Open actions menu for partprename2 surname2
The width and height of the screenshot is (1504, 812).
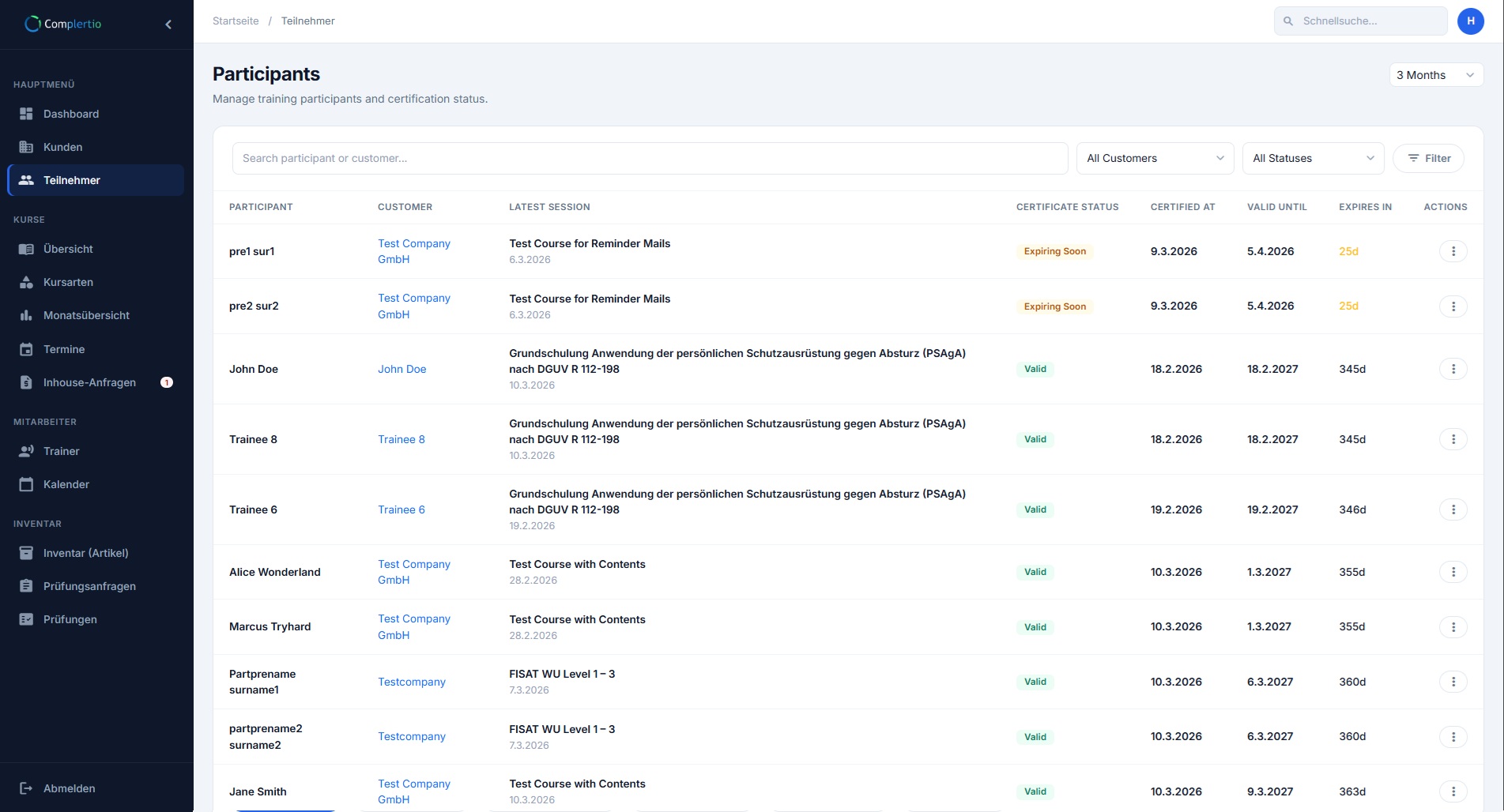click(x=1453, y=737)
